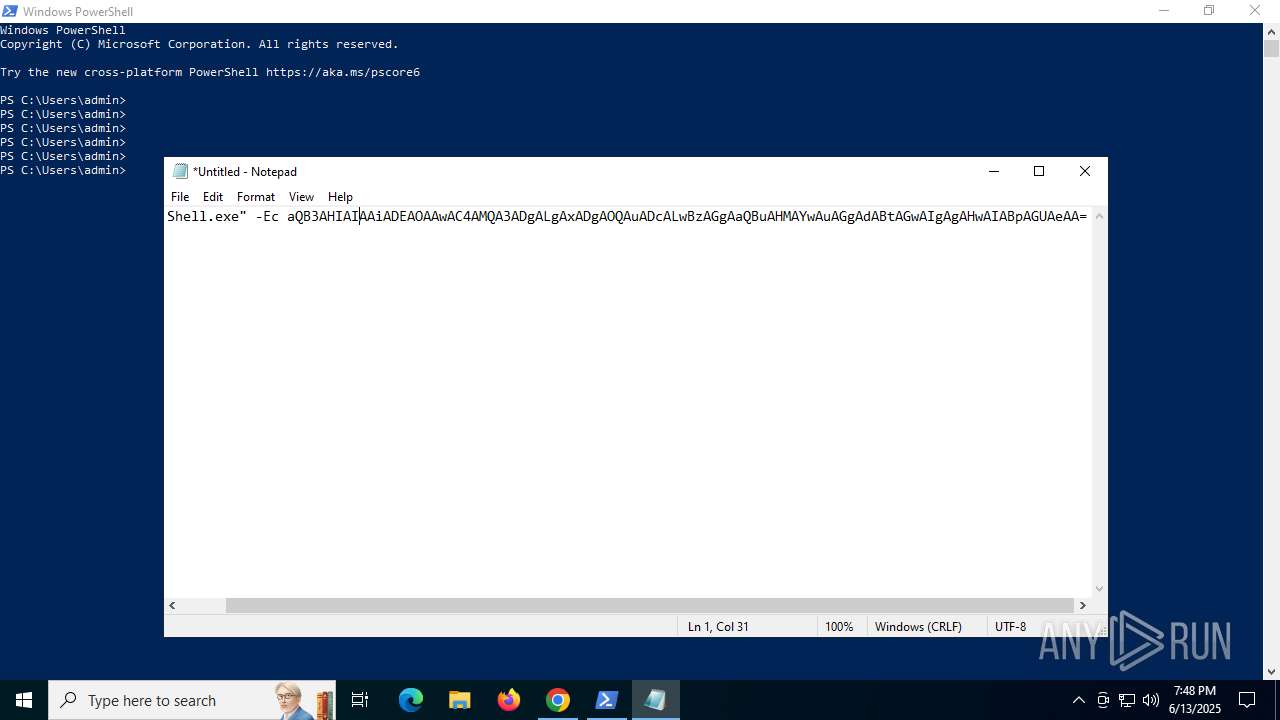Image resolution: width=1280 pixels, height=720 pixels.
Task: Switch to Notepad taskbar button
Action: coord(655,700)
